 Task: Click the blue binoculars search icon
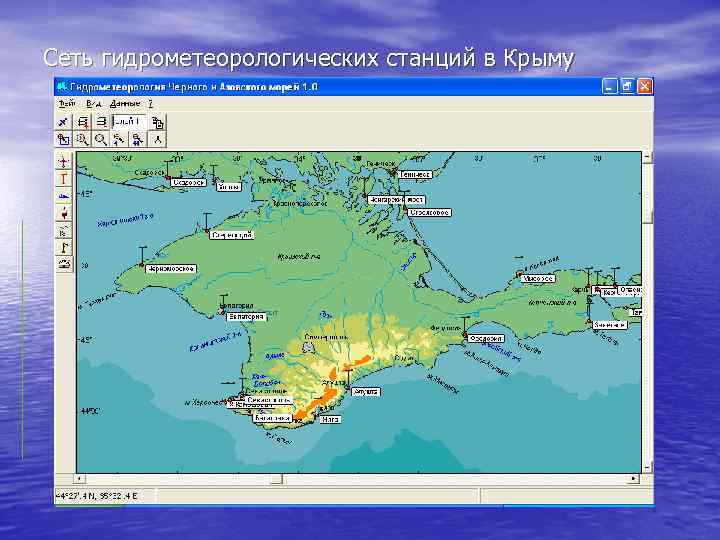tap(137, 139)
